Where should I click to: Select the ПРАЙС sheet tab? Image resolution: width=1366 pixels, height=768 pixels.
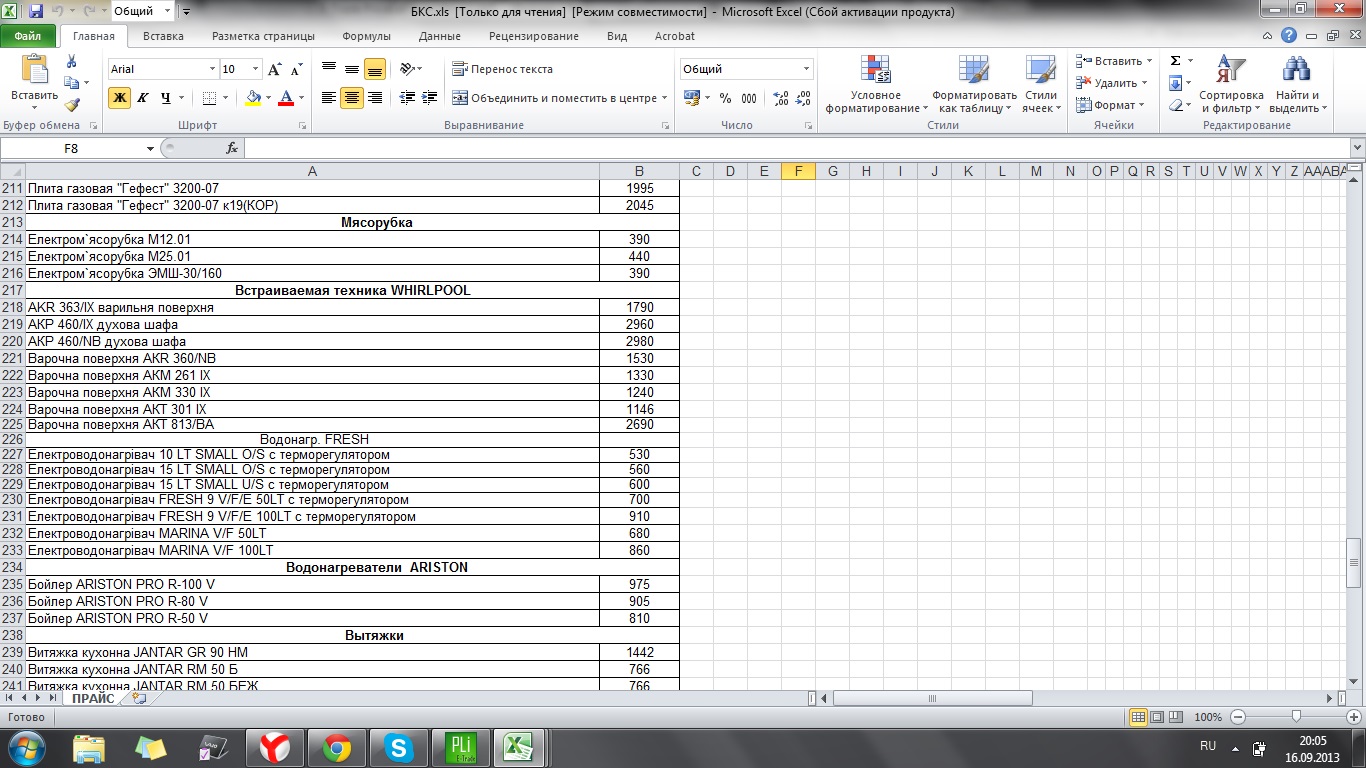[x=93, y=698]
